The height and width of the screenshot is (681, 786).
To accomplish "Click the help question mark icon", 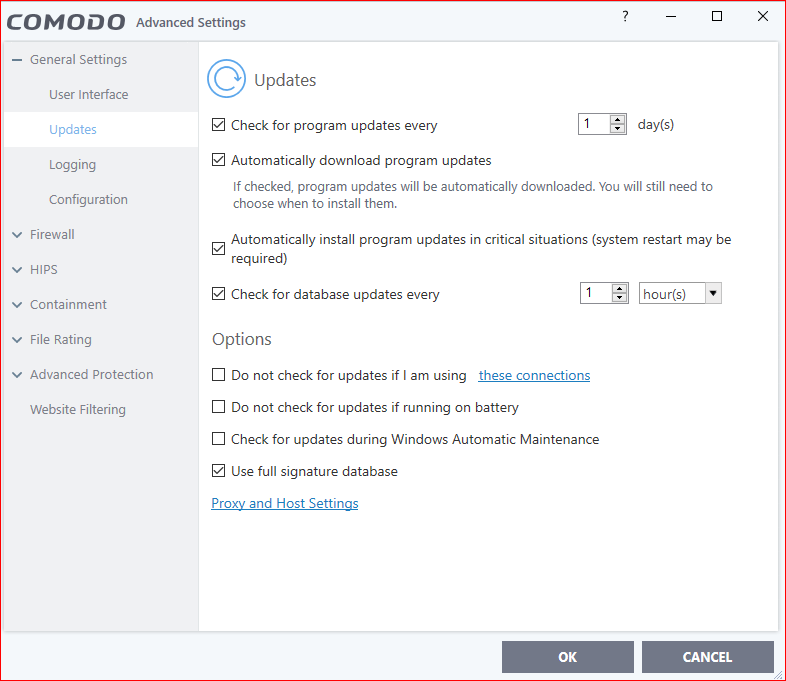I will coord(626,17).
